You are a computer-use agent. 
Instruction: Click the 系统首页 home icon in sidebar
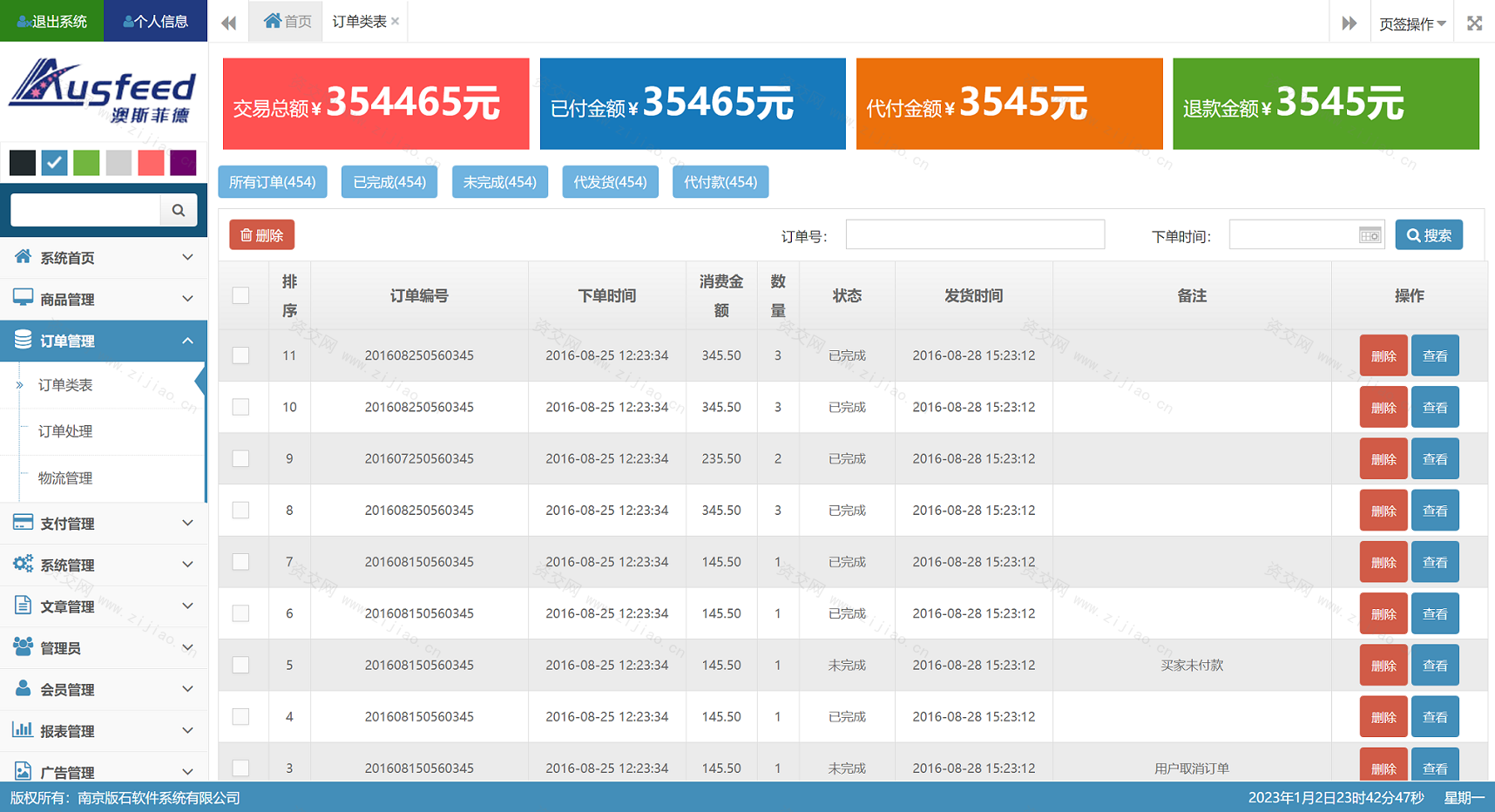click(x=23, y=256)
